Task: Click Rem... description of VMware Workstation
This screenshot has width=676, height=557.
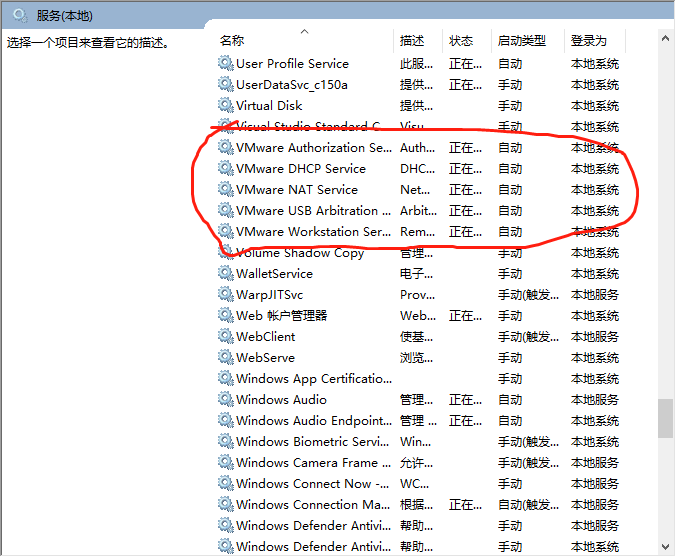Action: click(x=417, y=232)
